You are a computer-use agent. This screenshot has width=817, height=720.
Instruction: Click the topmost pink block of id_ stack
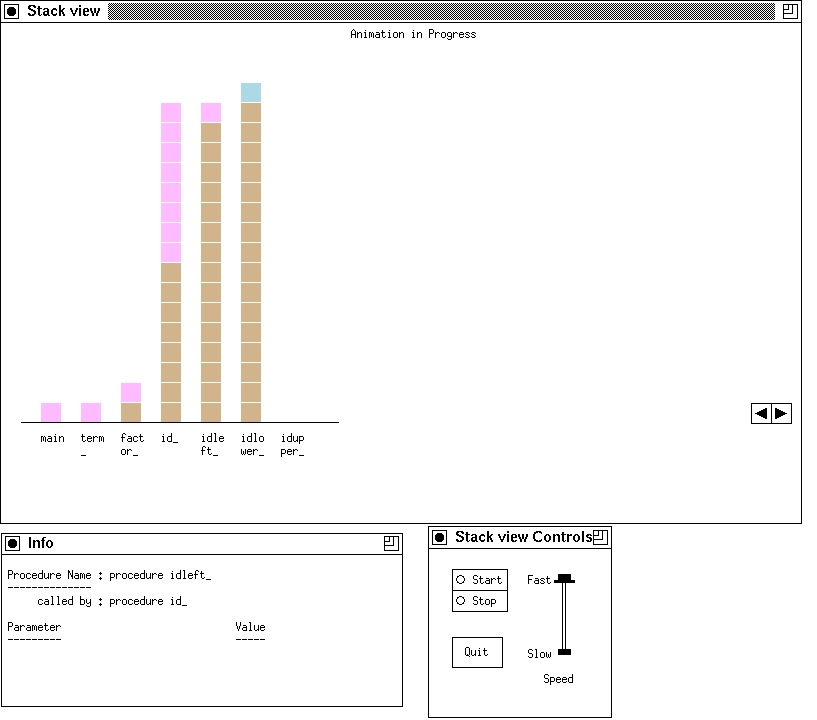tap(171, 113)
